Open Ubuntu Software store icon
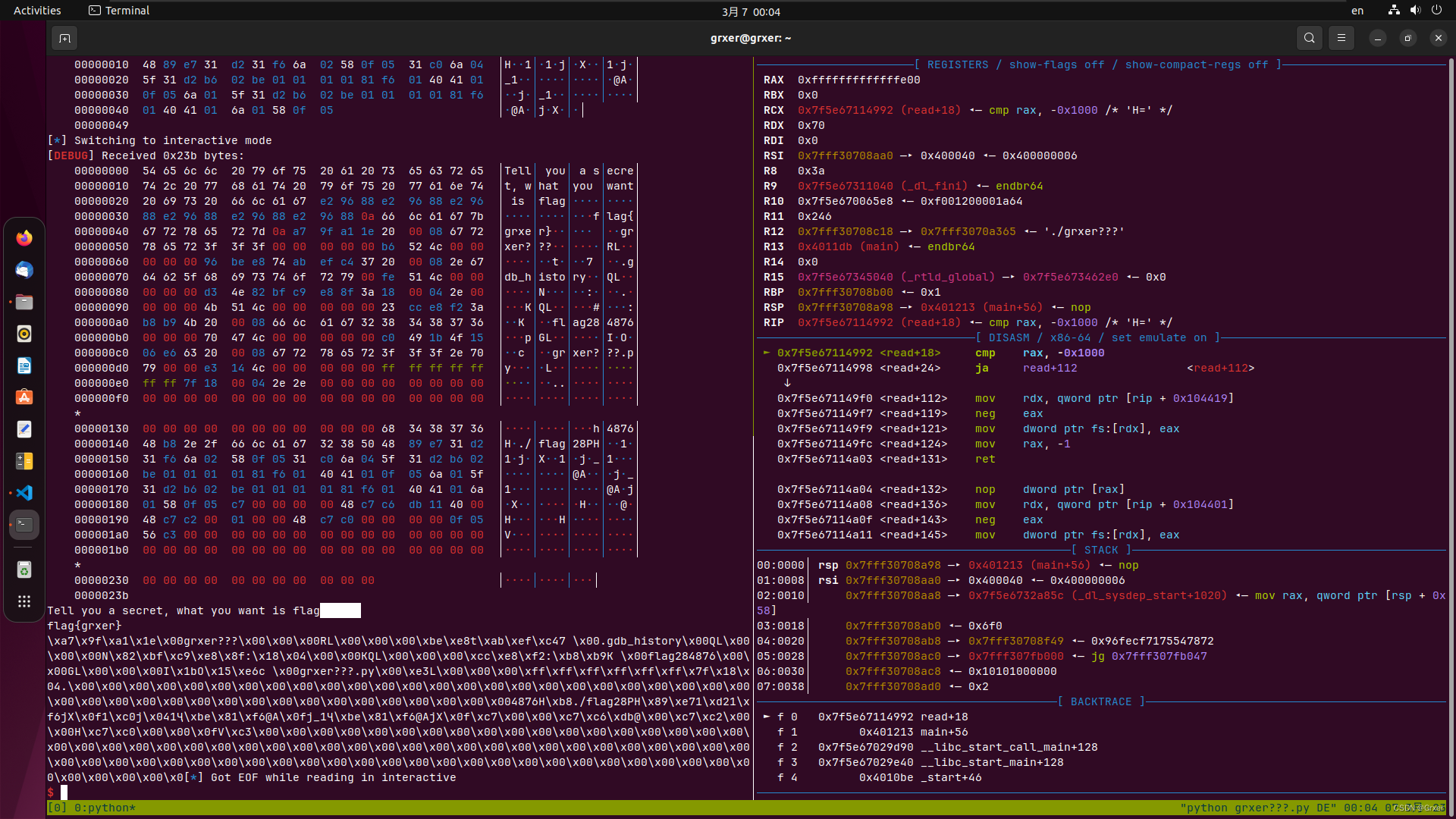Screen dimensions: 1456x819 click(x=24, y=397)
